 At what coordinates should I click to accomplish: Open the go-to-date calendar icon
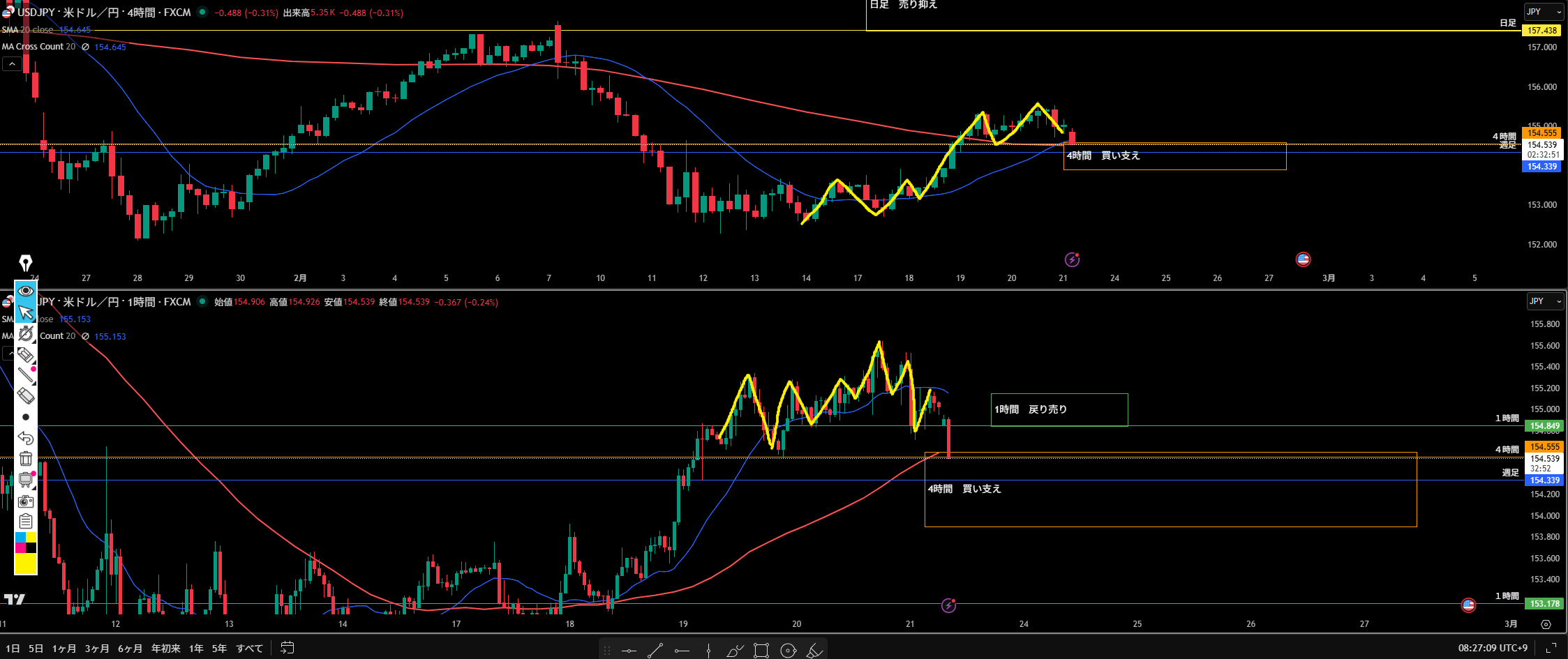(x=287, y=648)
